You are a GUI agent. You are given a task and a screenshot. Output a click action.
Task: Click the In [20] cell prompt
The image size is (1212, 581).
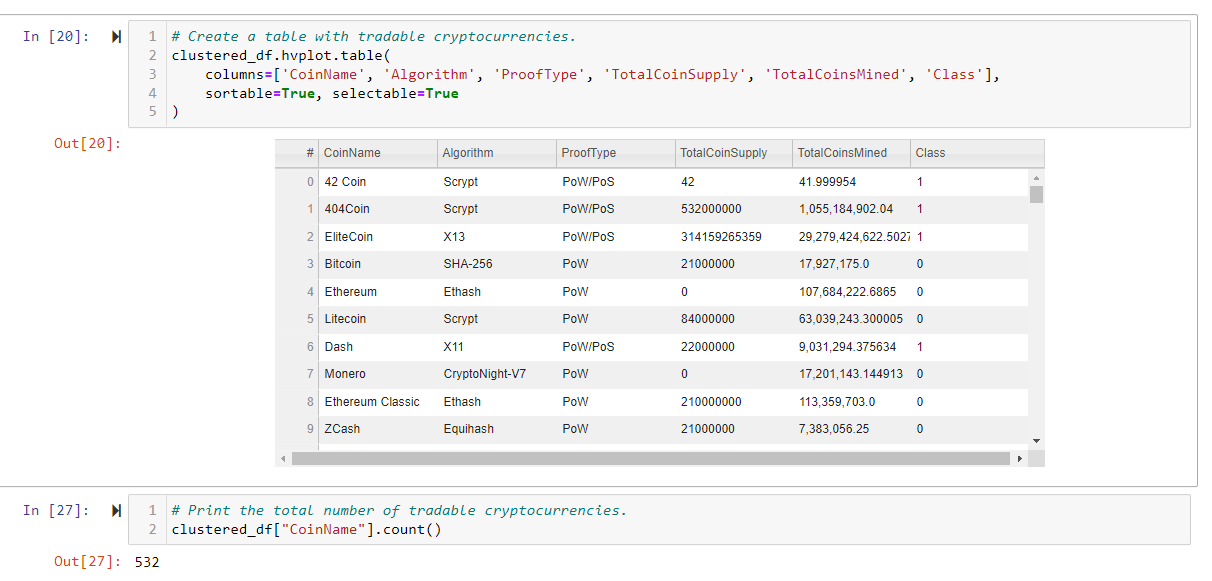[56, 37]
